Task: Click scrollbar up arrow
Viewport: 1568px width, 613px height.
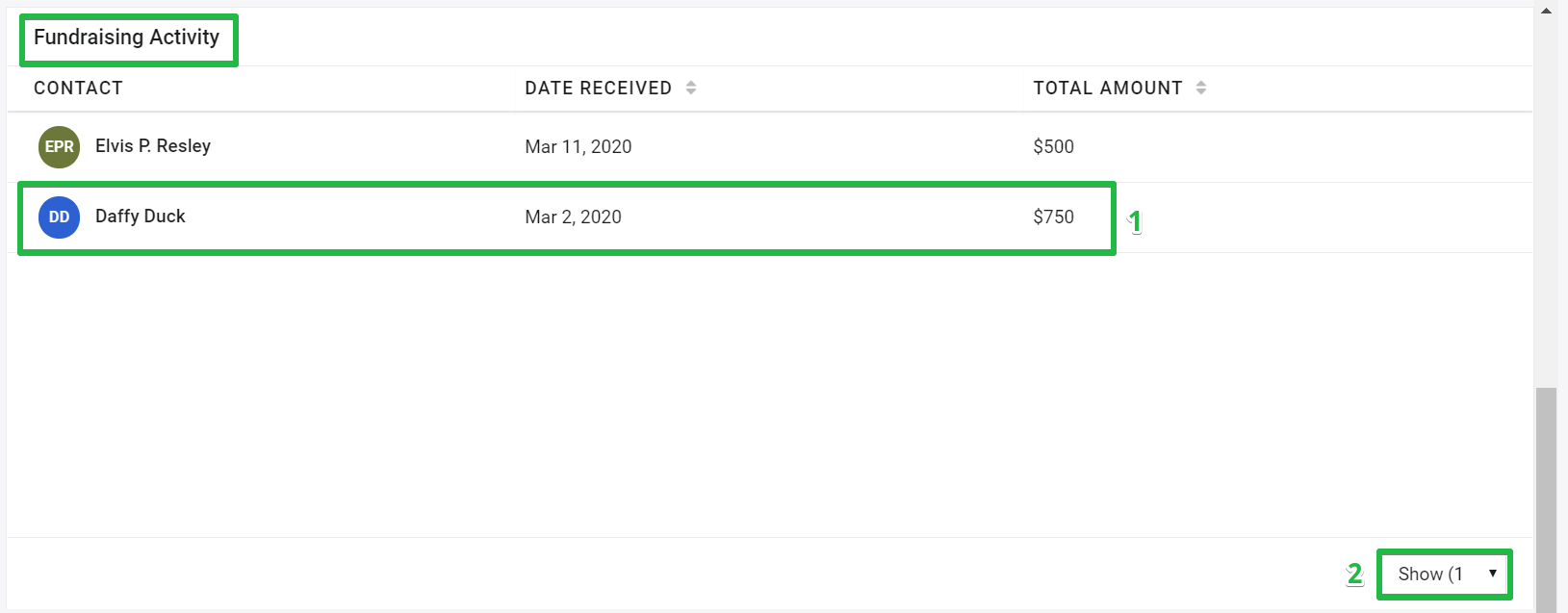Action: (x=1547, y=11)
